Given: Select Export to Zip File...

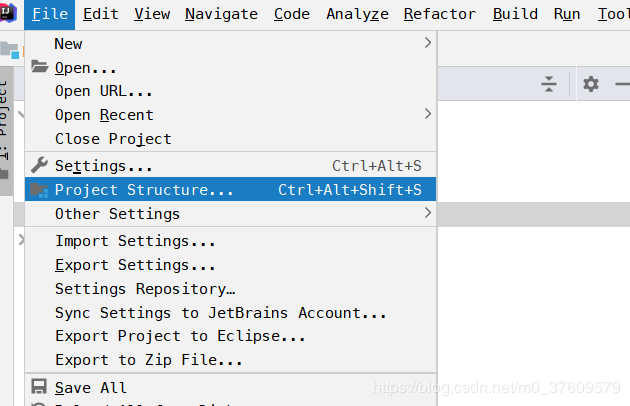Looking at the screenshot, I should tap(148, 360).
